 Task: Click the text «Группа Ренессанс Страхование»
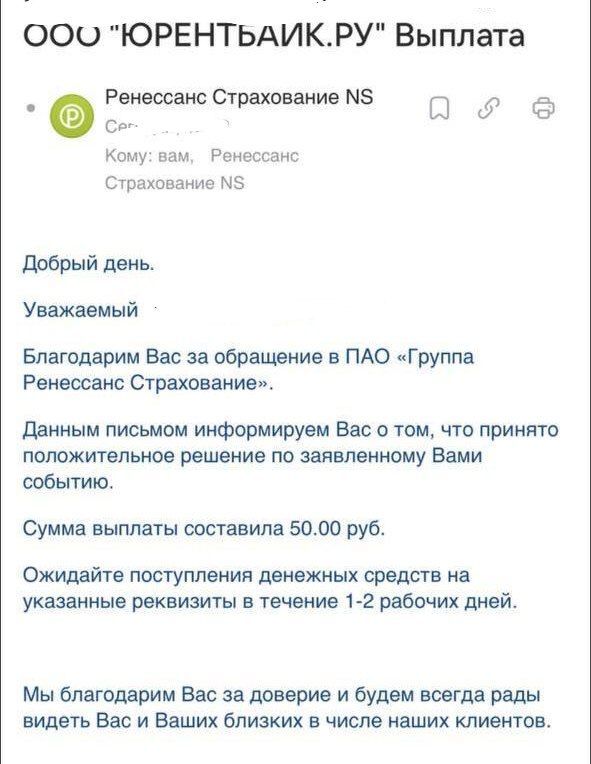pyautogui.click(x=248, y=370)
